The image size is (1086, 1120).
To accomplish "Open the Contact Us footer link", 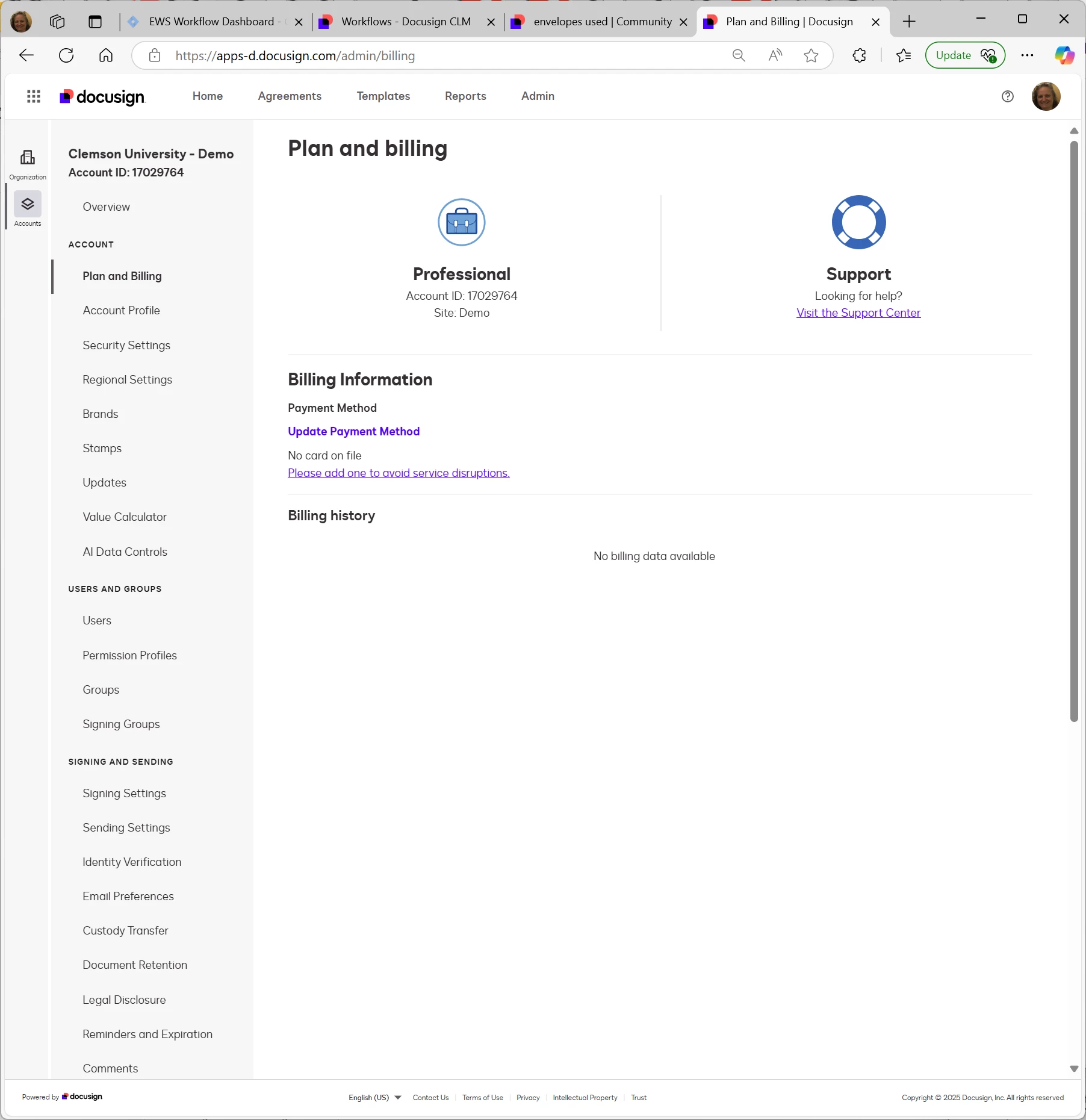I will (x=431, y=1098).
